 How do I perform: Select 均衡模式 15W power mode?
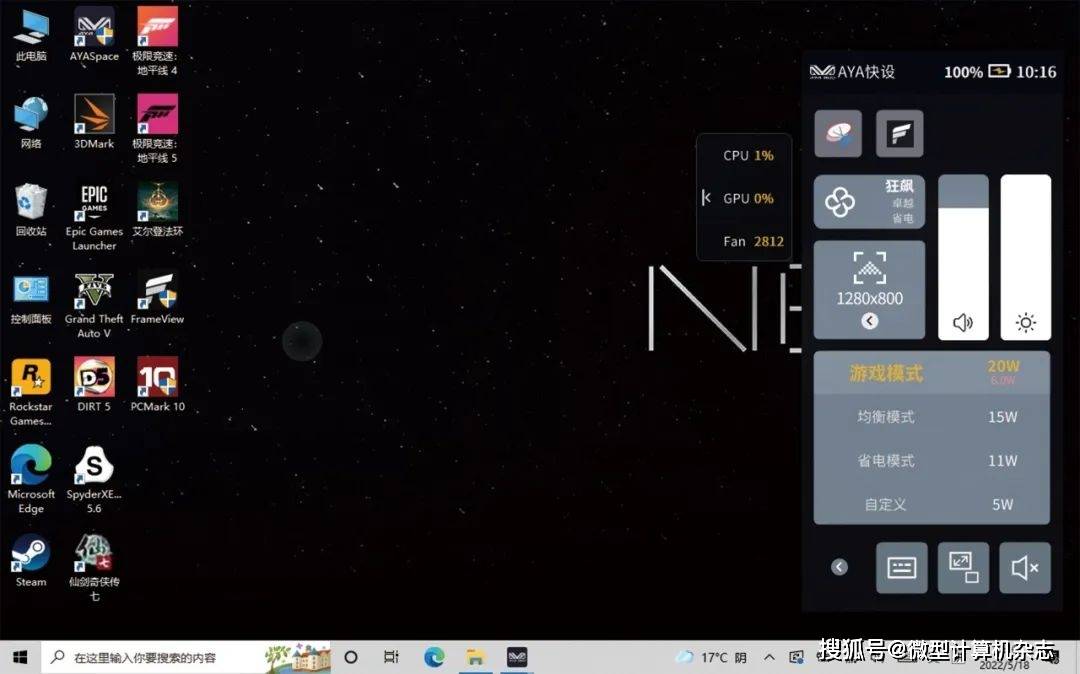[x=931, y=416]
